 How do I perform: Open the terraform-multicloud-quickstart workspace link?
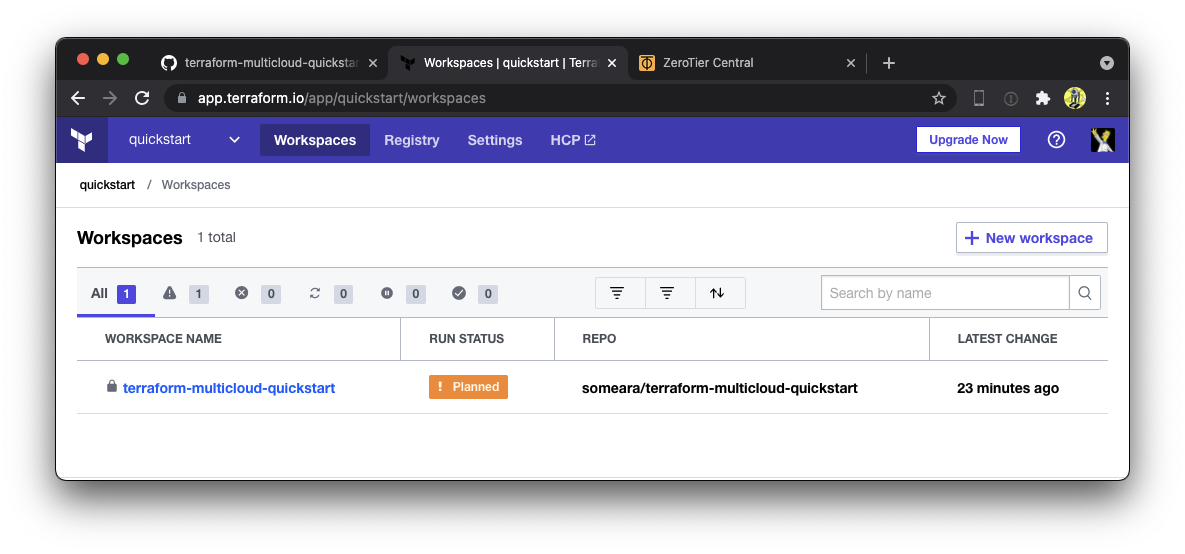click(229, 388)
